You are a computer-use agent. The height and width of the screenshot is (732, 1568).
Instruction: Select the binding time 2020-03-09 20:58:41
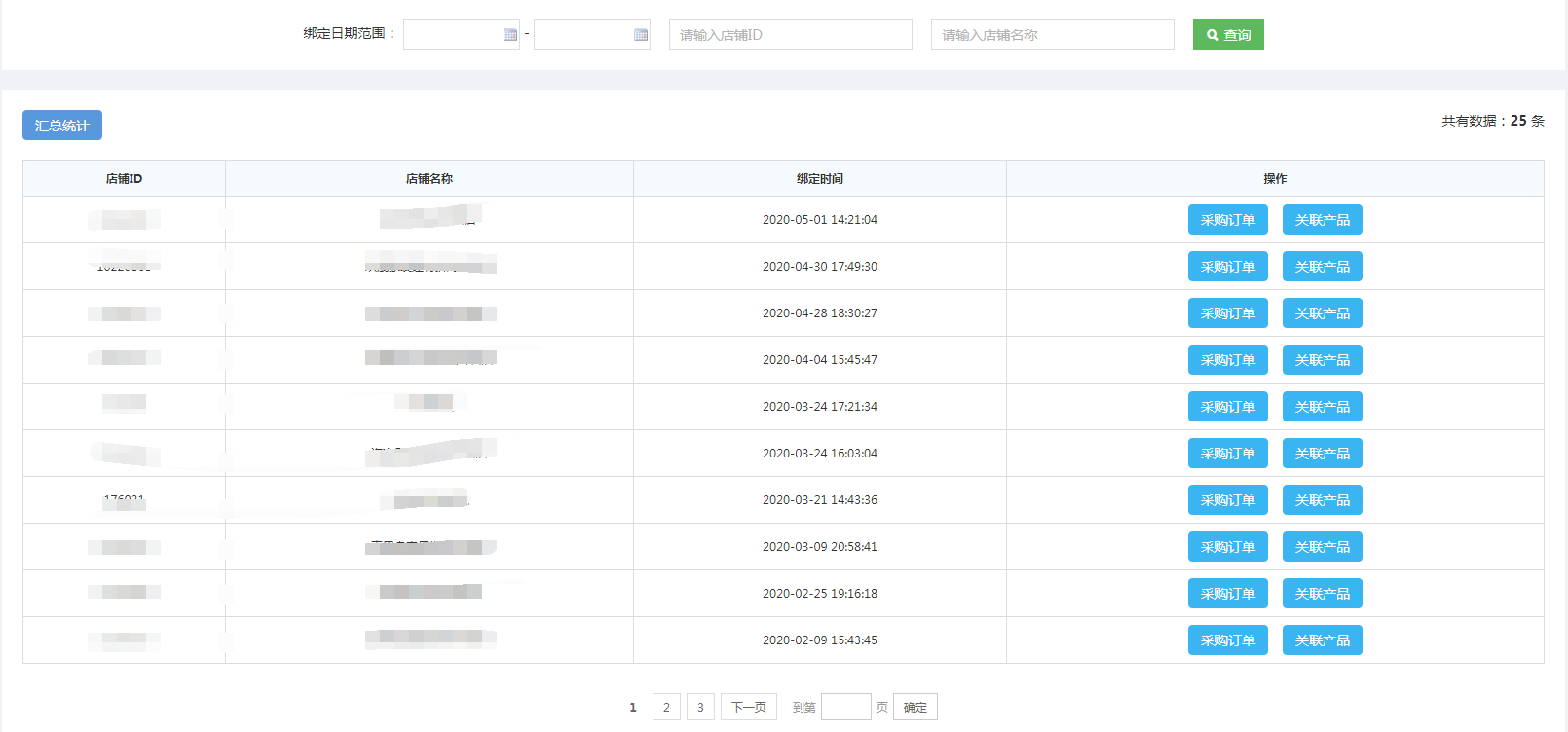coord(820,547)
